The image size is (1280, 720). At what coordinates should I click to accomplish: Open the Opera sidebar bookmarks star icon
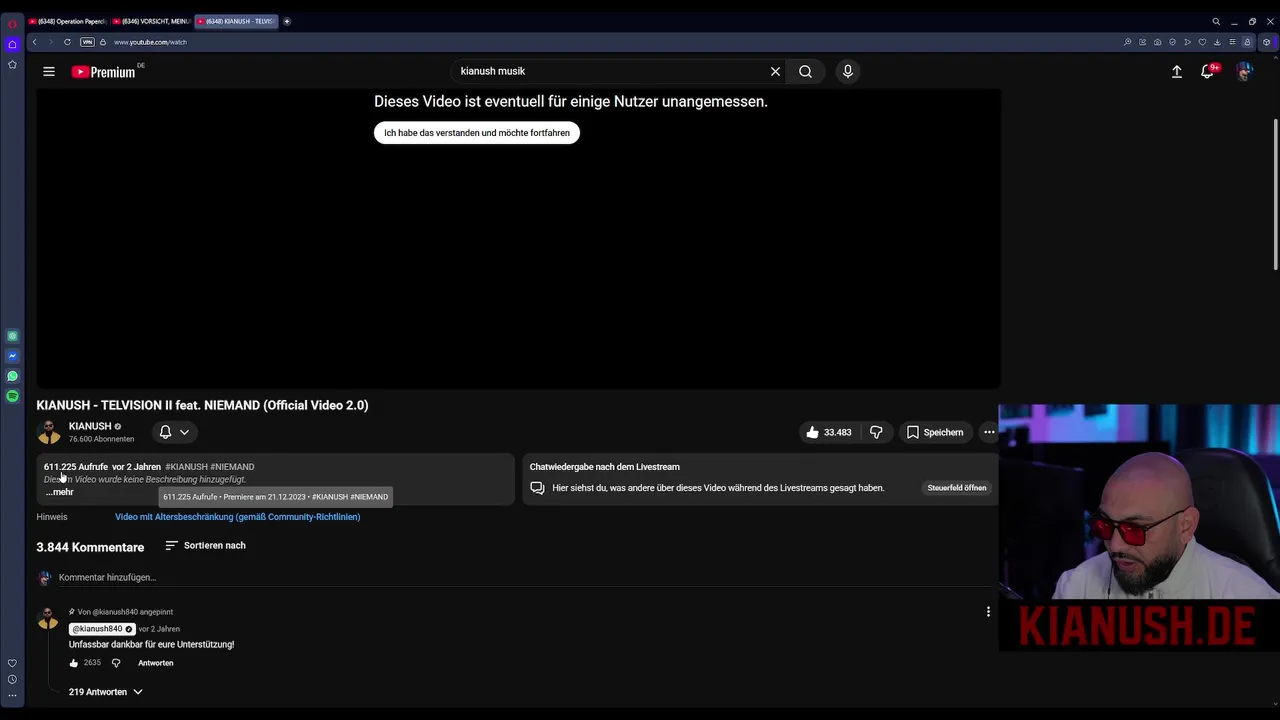(x=12, y=65)
